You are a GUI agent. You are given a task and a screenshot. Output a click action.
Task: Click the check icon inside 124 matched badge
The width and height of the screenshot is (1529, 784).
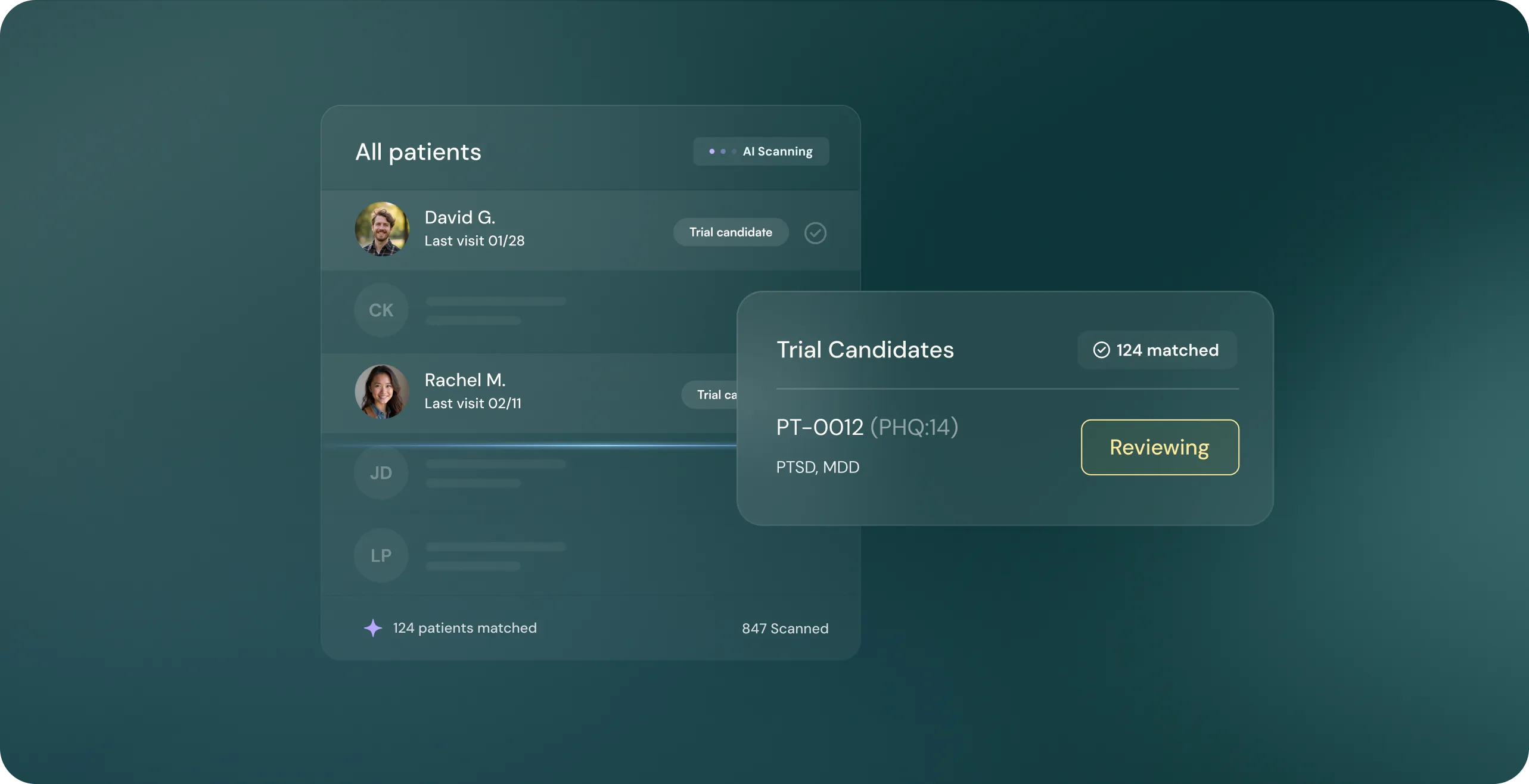click(x=1102, y=350)
